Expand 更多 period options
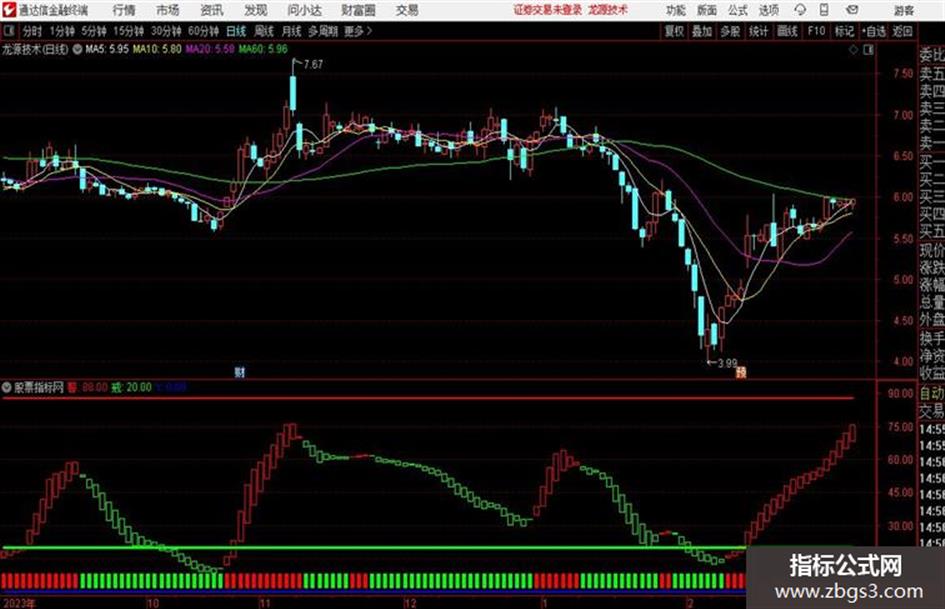The image size is (945, 609). click(x=358, y=31)
